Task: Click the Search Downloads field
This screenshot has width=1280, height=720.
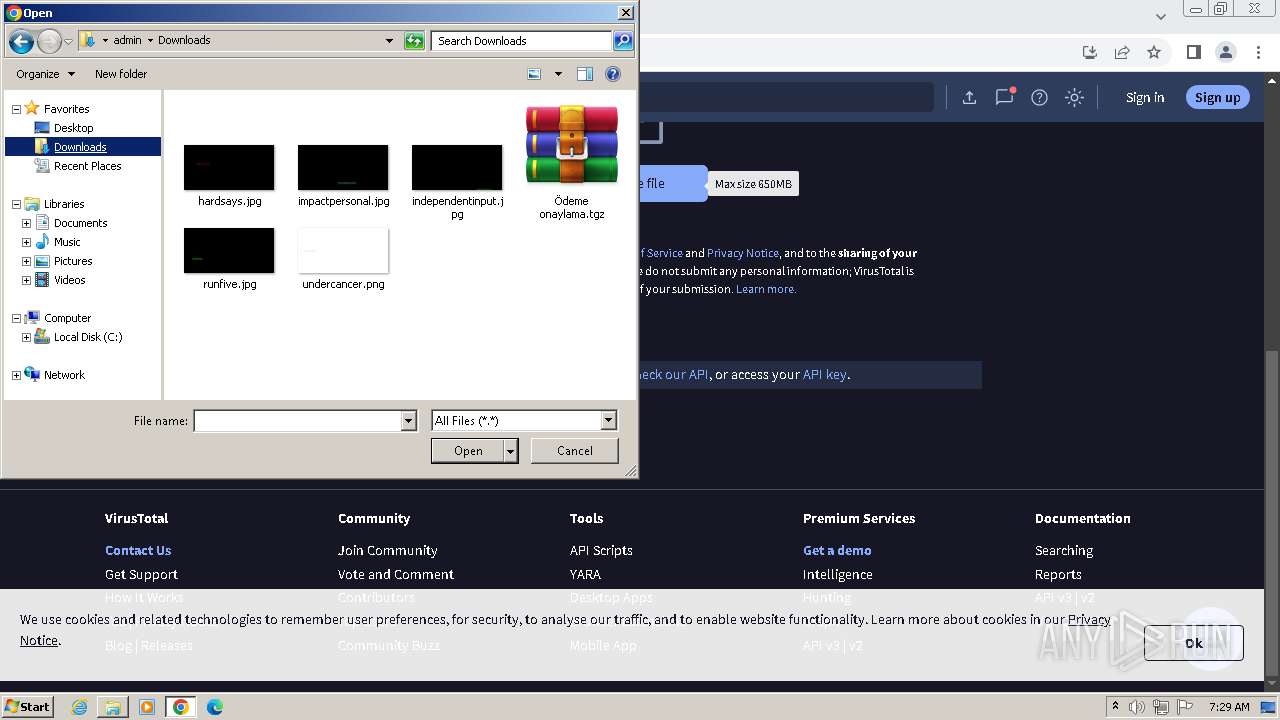Action: pyautogui.click(x=522, y=41)
